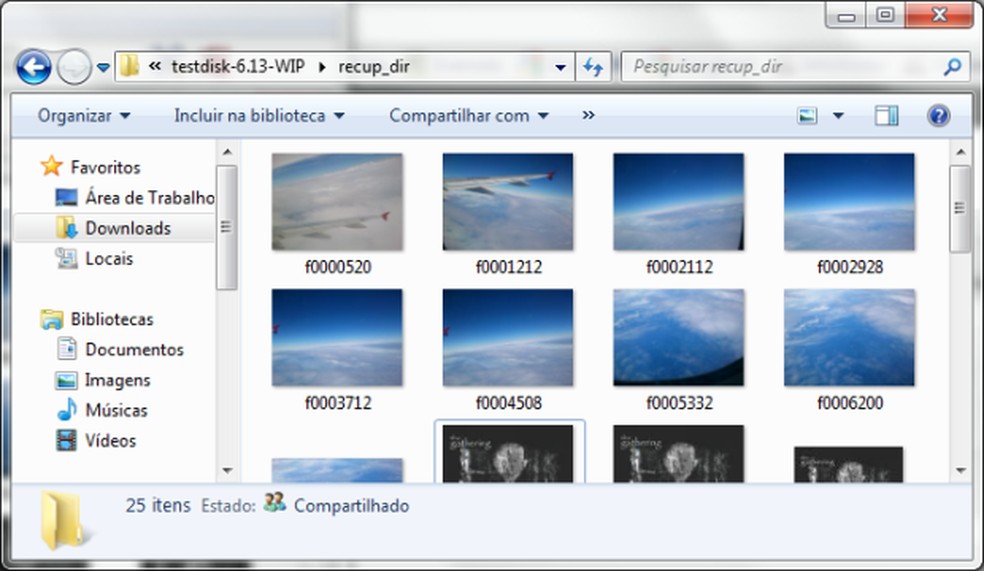Open Downloads folder in navigation pane
The width and height of the screenshot is (984, 571).
[x=128, y=228]
